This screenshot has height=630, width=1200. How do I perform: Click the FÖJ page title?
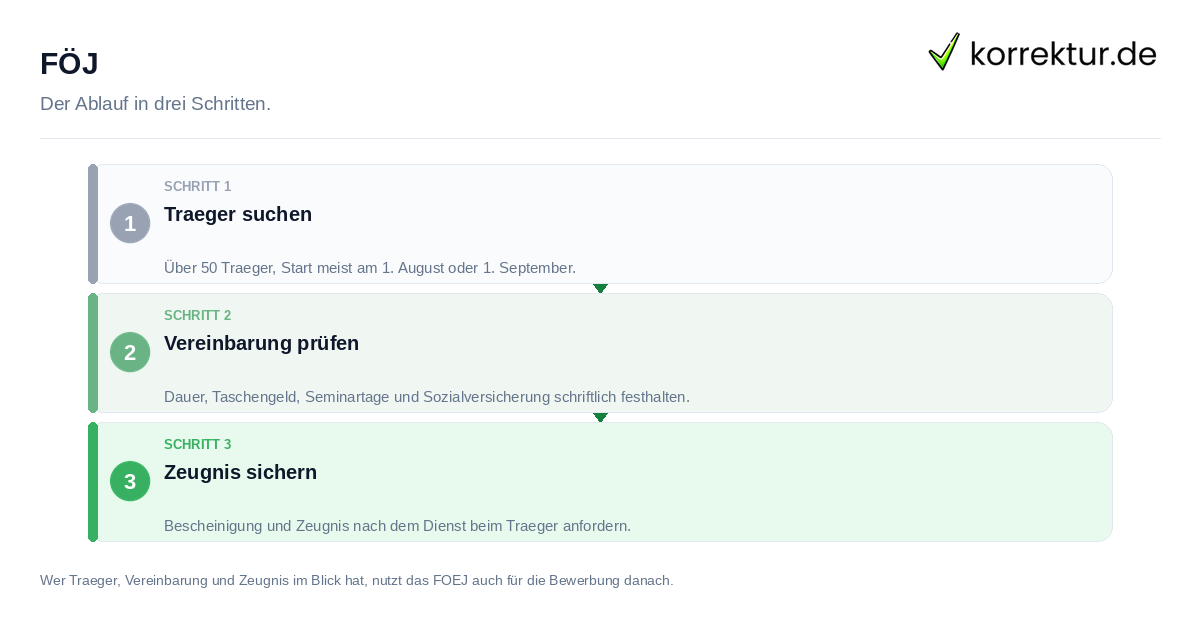tap(69, 64)
